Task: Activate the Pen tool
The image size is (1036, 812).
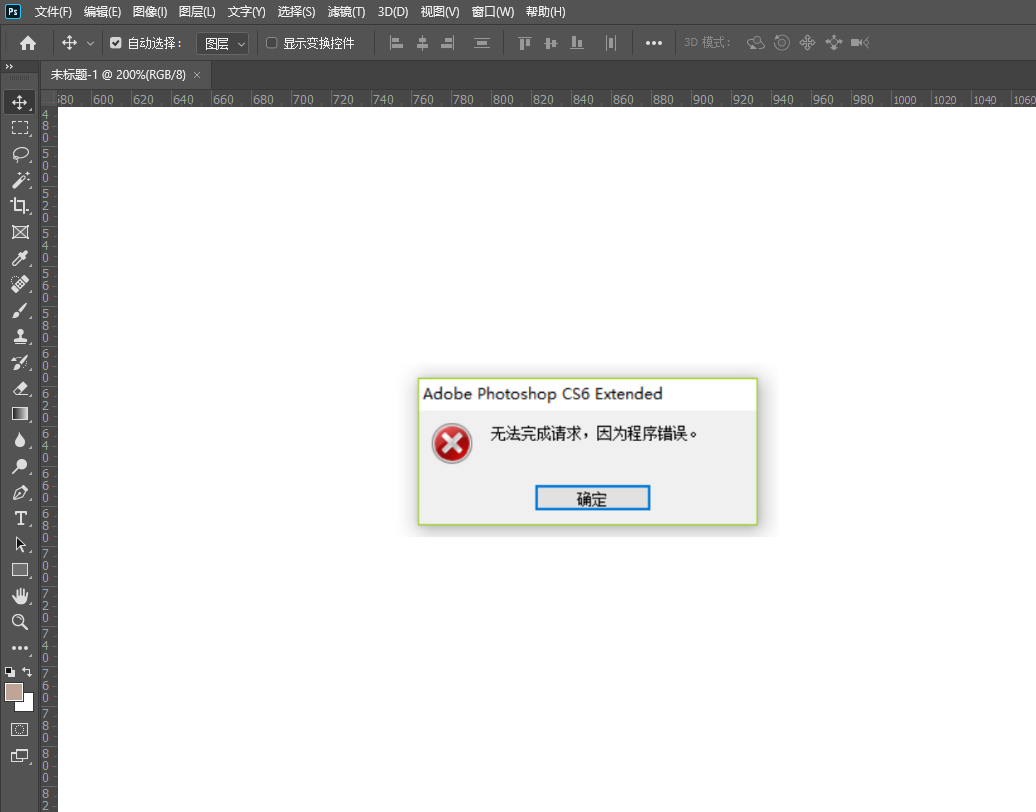Action: pos(20,492)
